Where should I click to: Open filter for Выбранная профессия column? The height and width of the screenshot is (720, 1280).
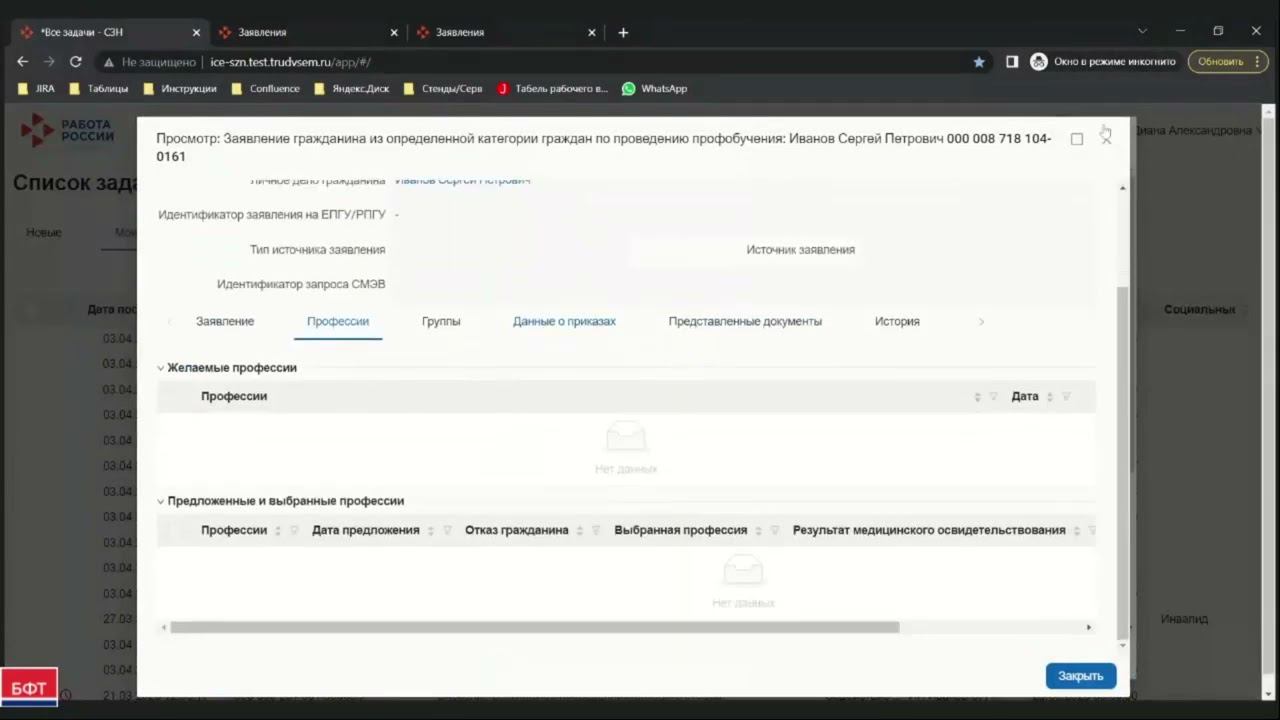(775, 531)
